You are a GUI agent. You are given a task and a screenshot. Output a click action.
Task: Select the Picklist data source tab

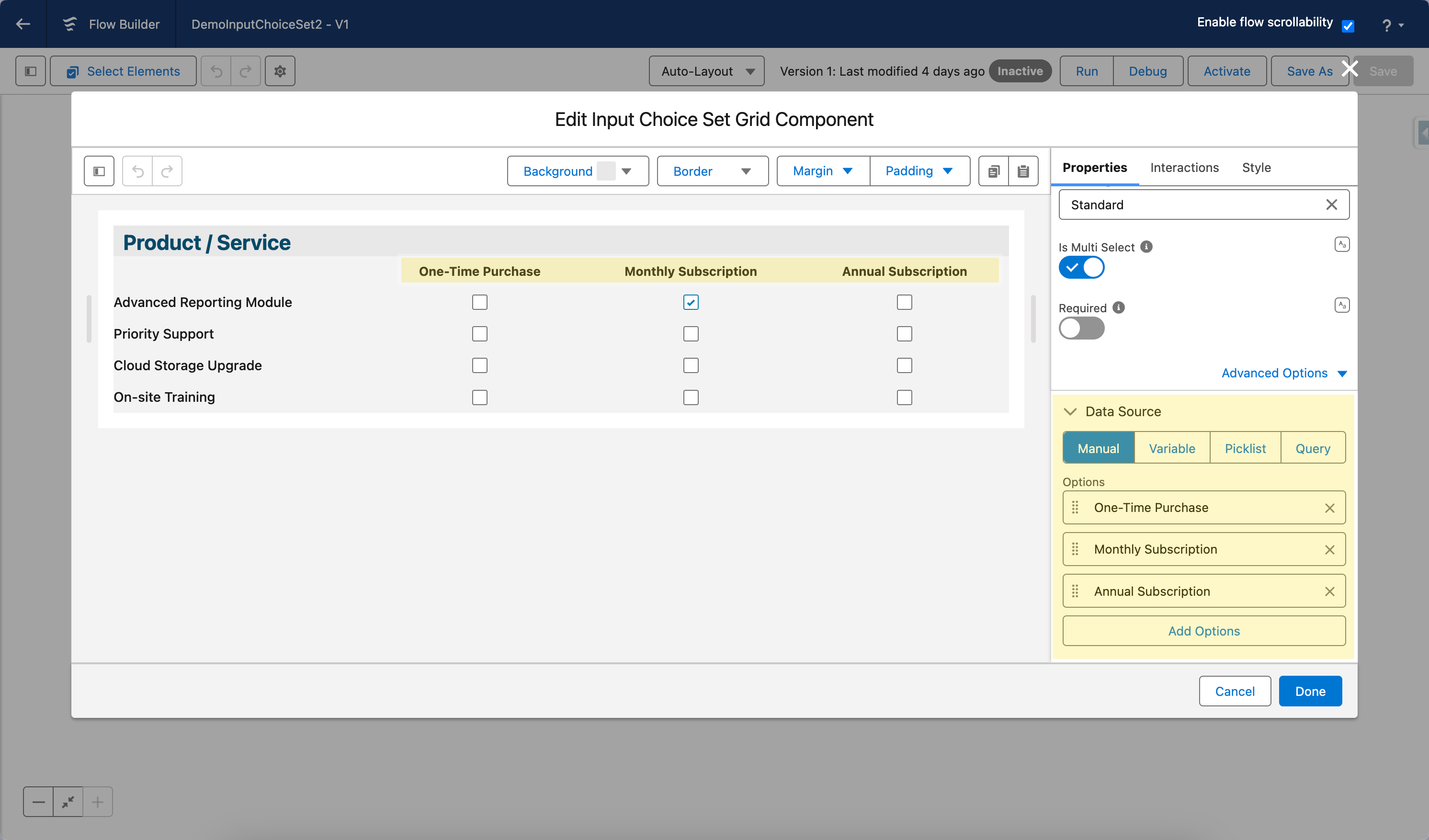(1245, 449)
